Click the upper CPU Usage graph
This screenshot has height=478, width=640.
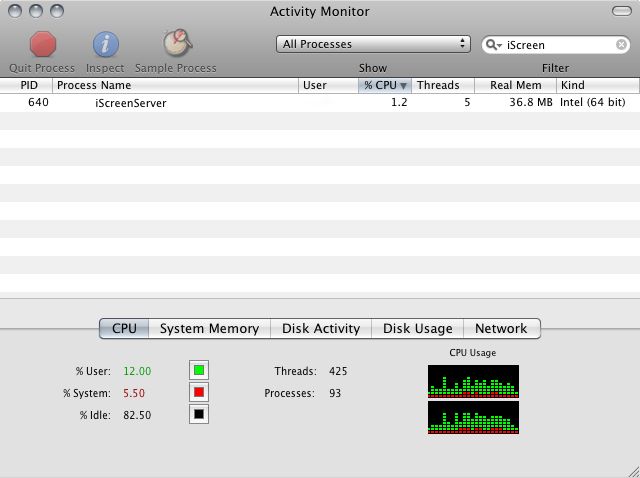pos(473,381)
